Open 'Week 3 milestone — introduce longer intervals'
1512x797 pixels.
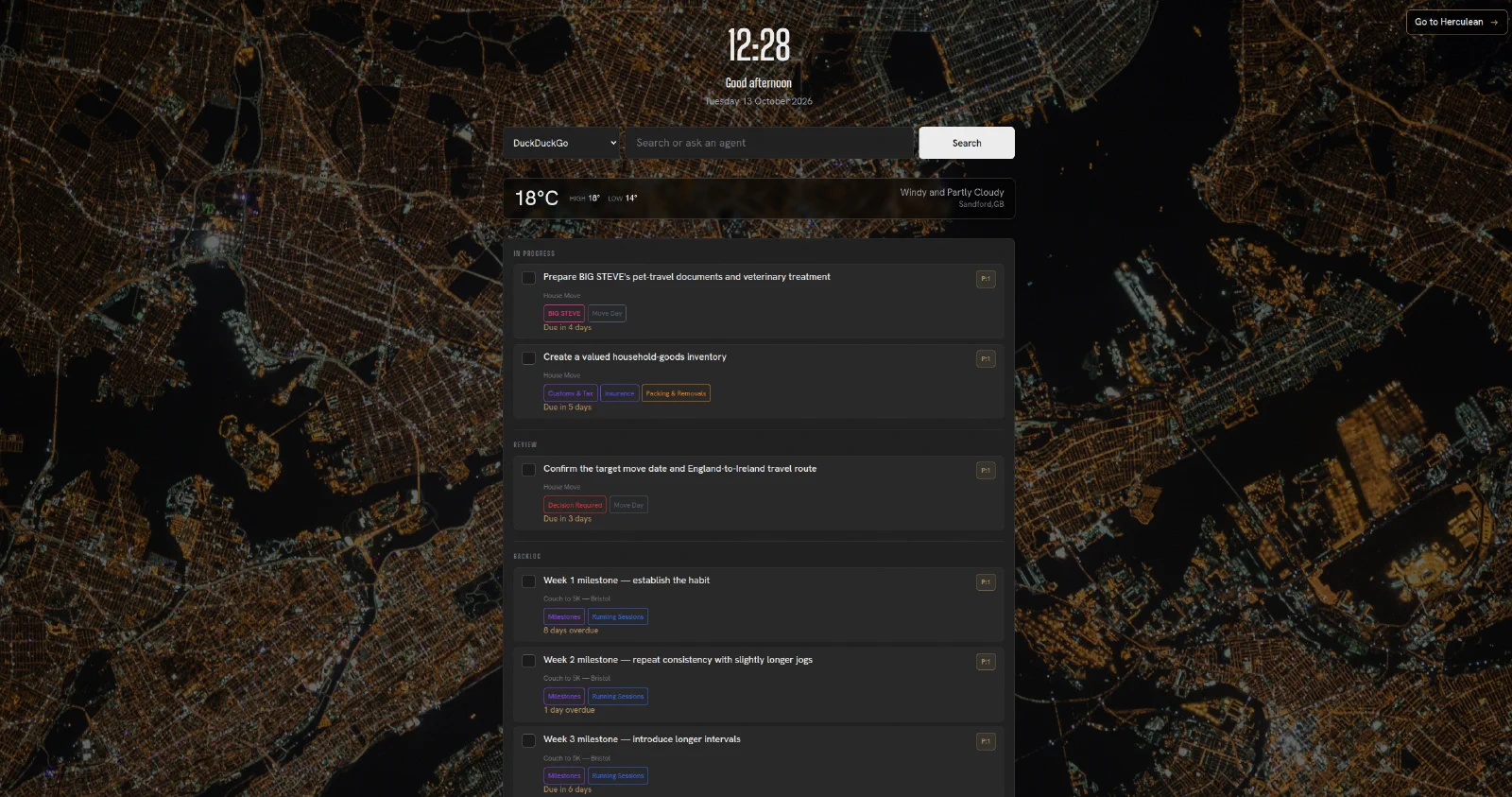pyautogui.click(x=642, y=739)
